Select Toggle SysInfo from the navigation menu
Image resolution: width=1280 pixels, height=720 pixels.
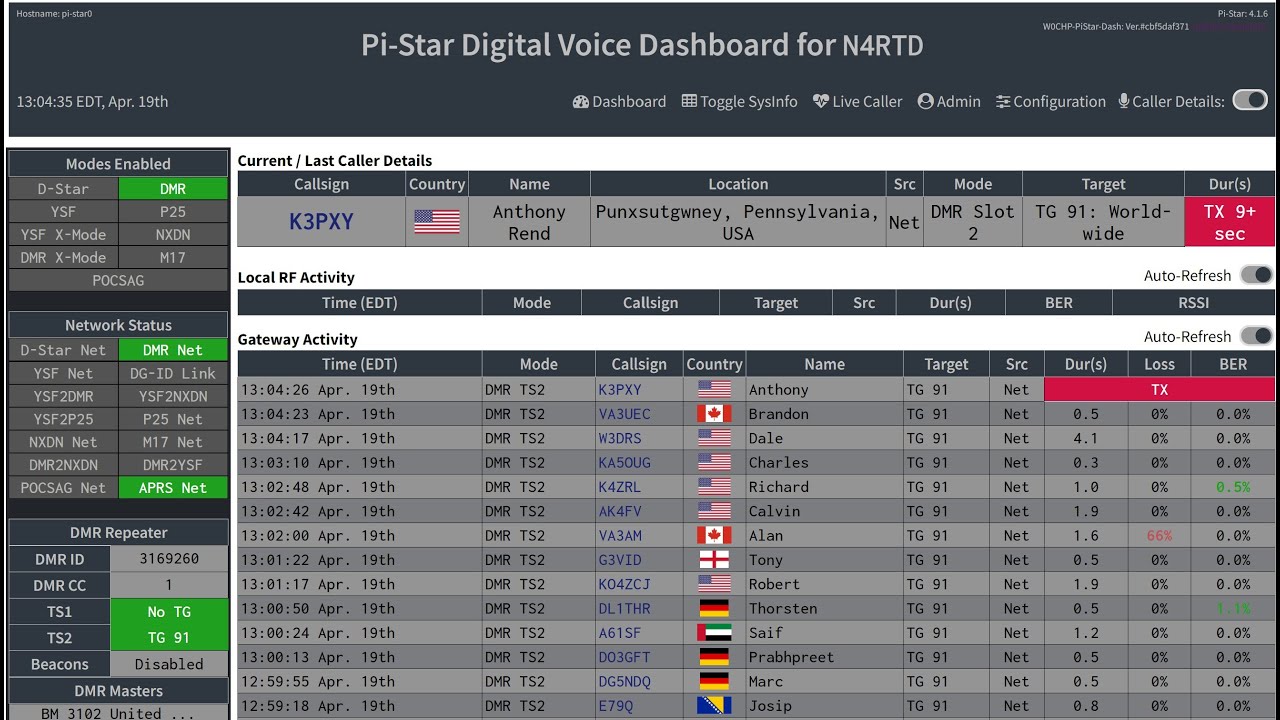748,101
